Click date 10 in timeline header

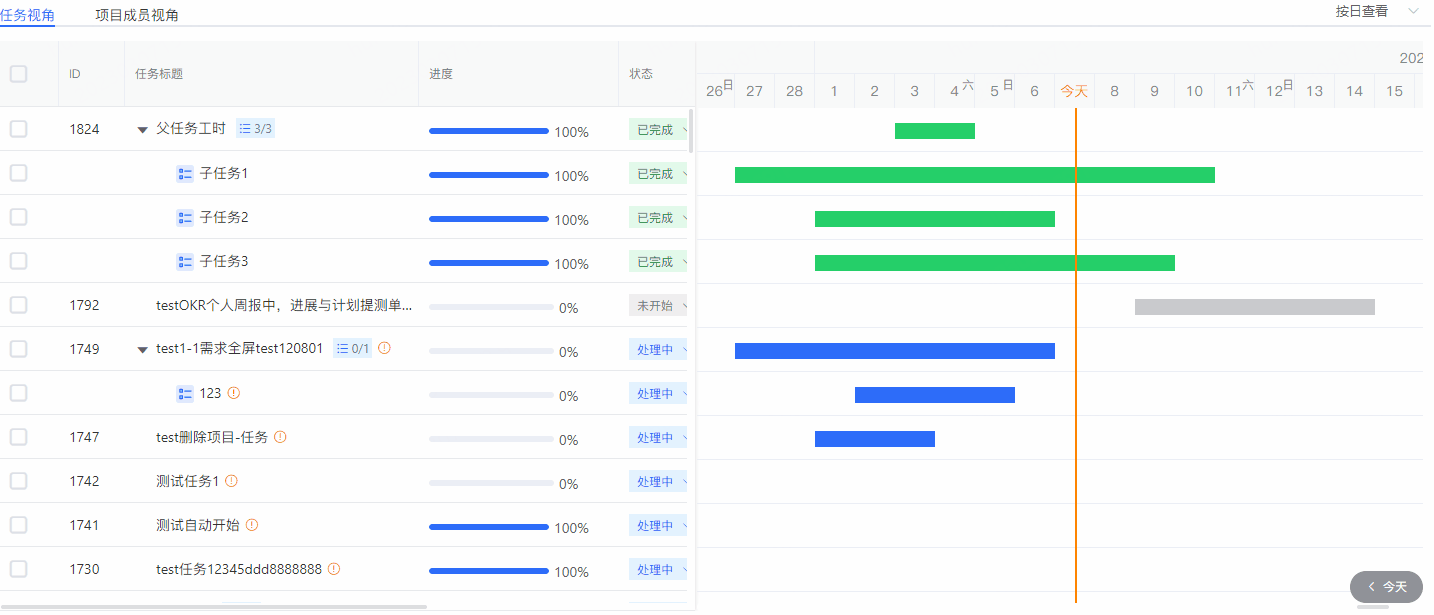coord(1194,91)
